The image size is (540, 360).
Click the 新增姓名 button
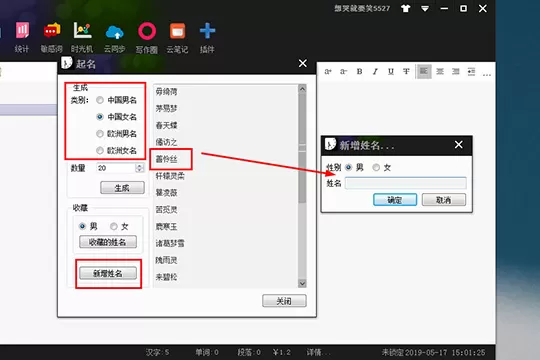[x=108, y=274]
